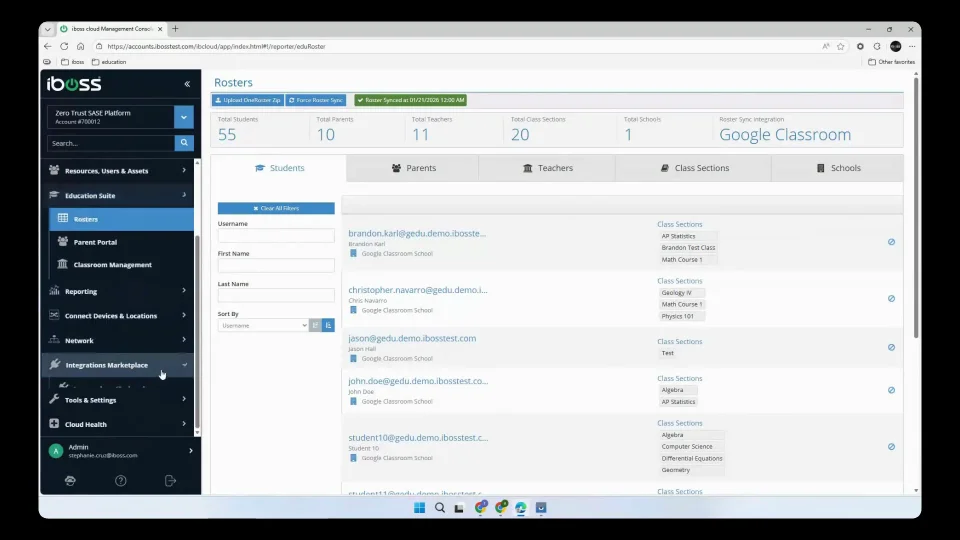Viewport: 960px width, 540px height.
Task: Click the browser refresh icon
Action: [64, 46]
